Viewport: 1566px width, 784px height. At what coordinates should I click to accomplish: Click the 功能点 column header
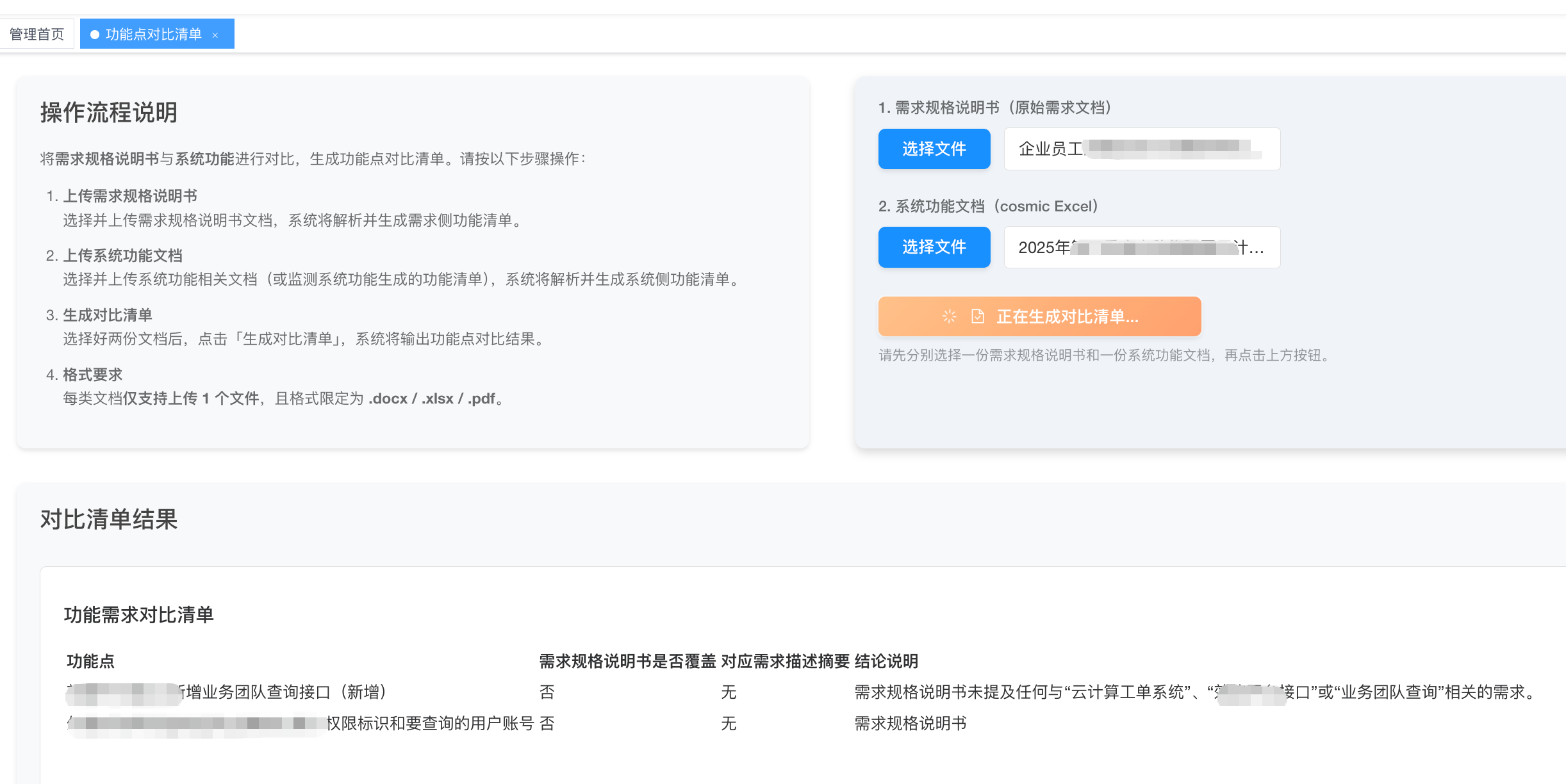[90, 661]
